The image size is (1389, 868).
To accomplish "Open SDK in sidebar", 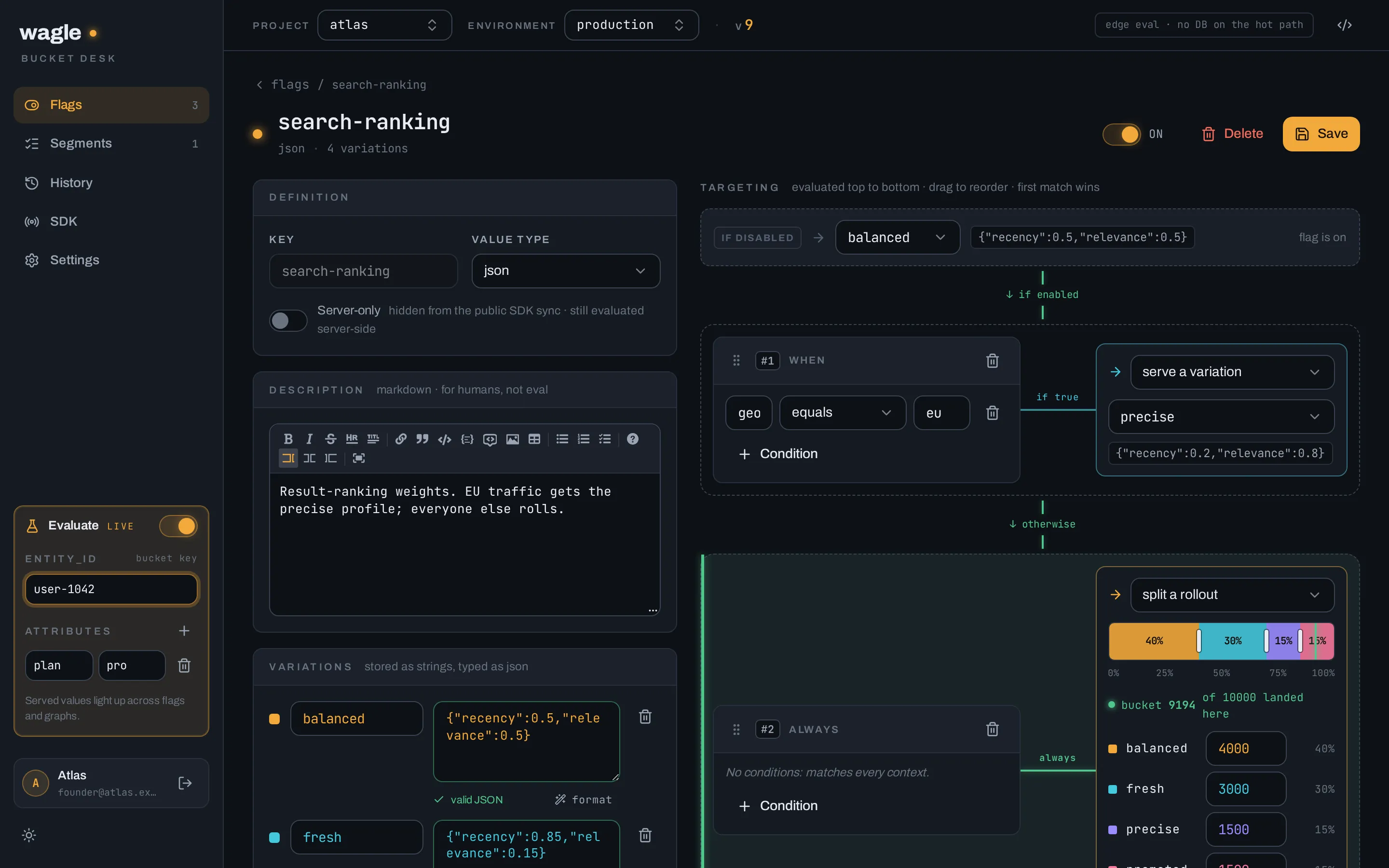I will coord(111,221).
